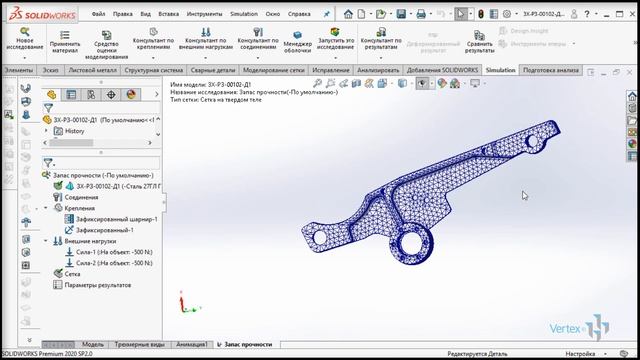
Task: Click the Edit Appearance icon in the view toolbar
Action: 442,84
